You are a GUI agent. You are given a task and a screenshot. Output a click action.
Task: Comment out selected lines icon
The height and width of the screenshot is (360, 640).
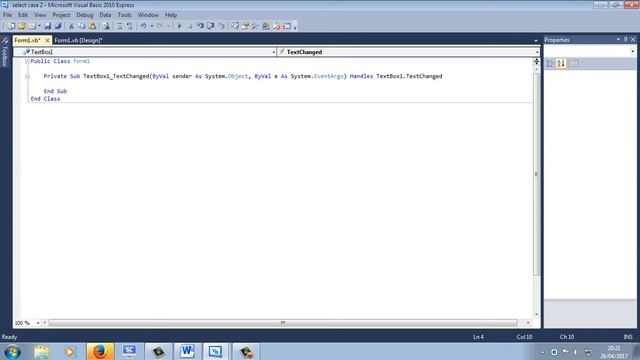point(119,26)
